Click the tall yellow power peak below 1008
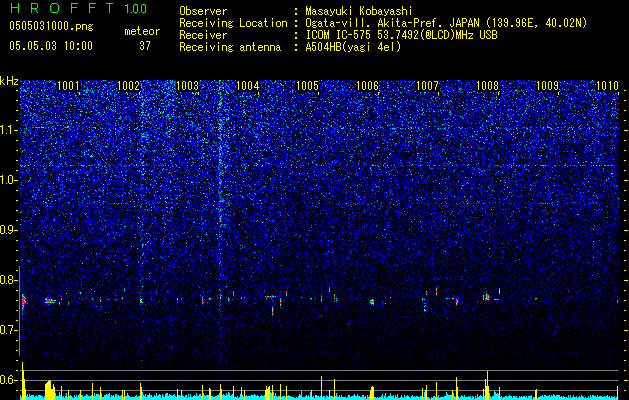The image size is (629, 400). [x=487, y=385]
